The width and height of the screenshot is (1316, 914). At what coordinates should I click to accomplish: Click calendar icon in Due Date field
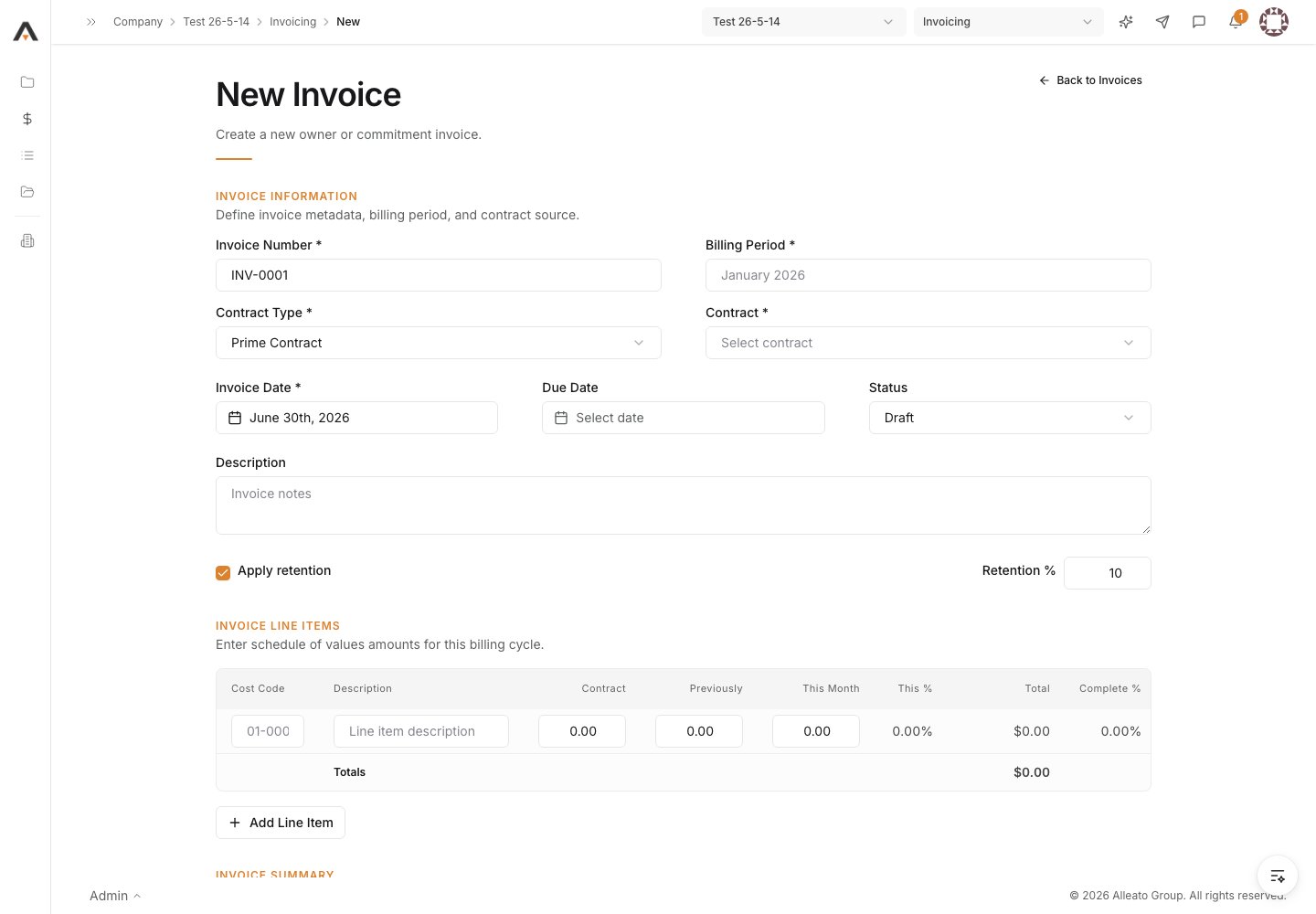click(561, 418)
